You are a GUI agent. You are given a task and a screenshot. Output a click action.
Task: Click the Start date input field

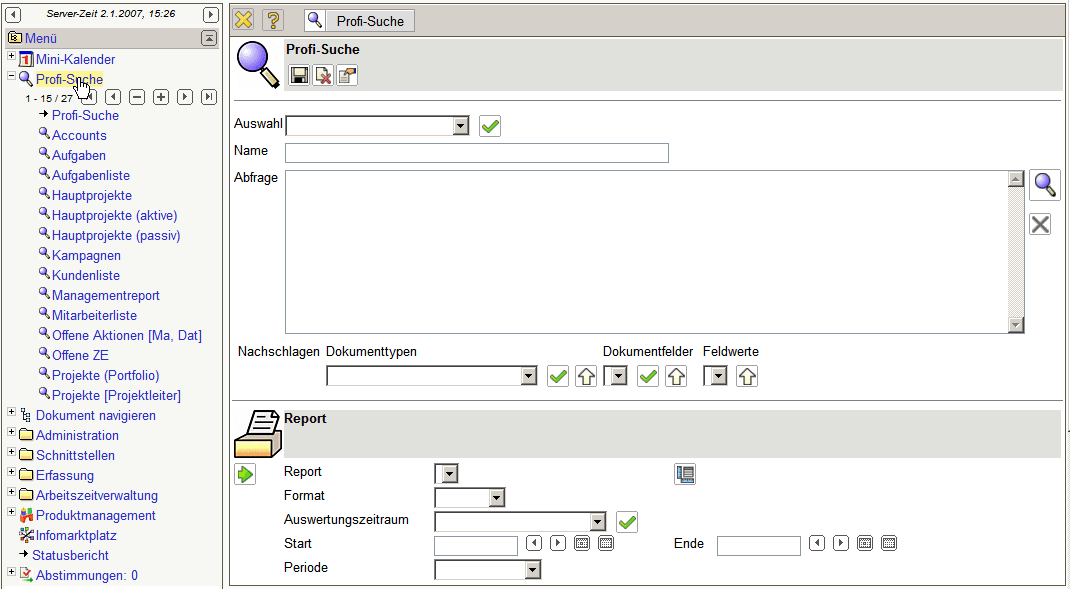click(x=476, y=546)
